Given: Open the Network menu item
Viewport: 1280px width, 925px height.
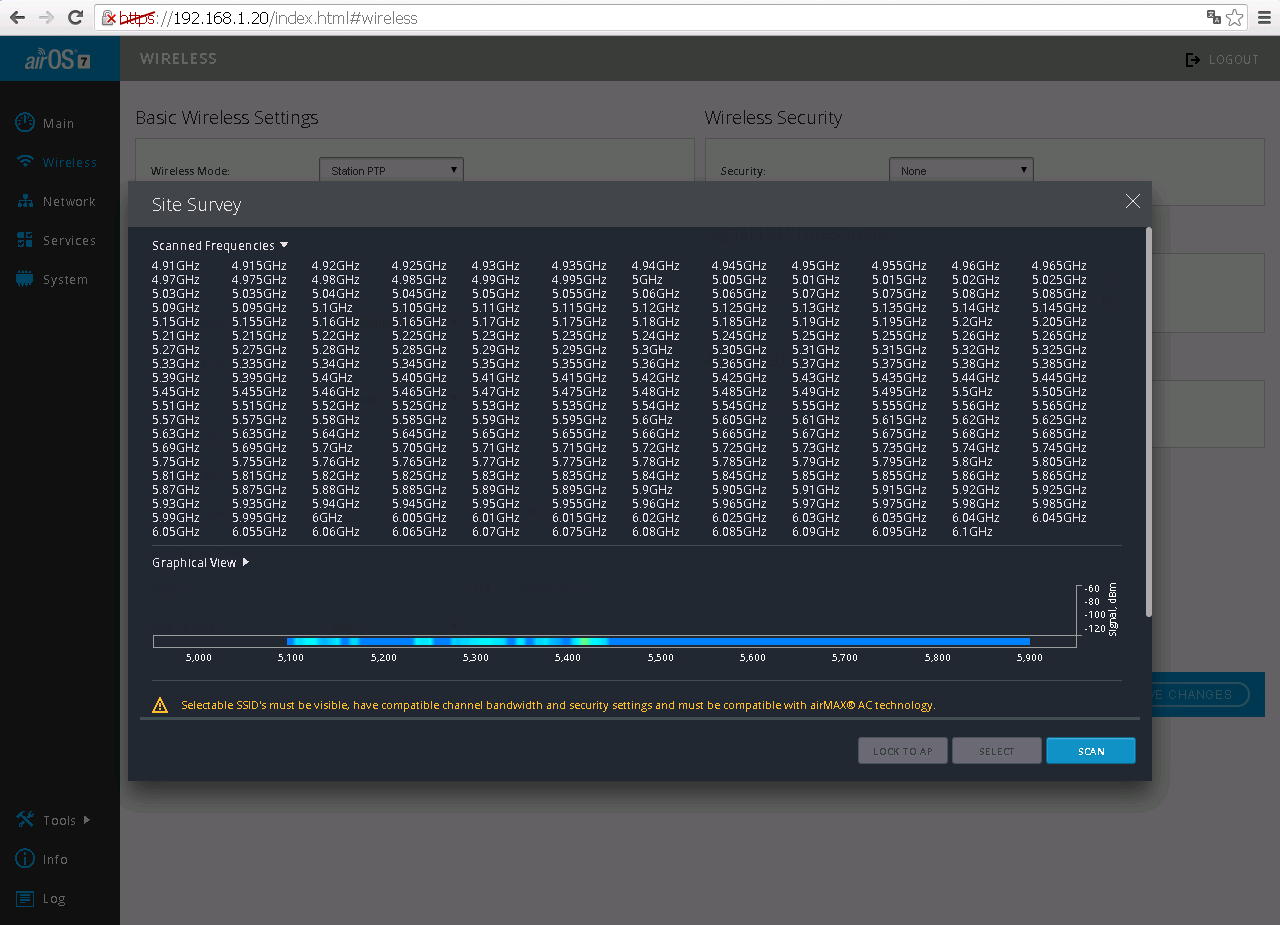Looking at the screenshot, I should (x=69, y=201).
